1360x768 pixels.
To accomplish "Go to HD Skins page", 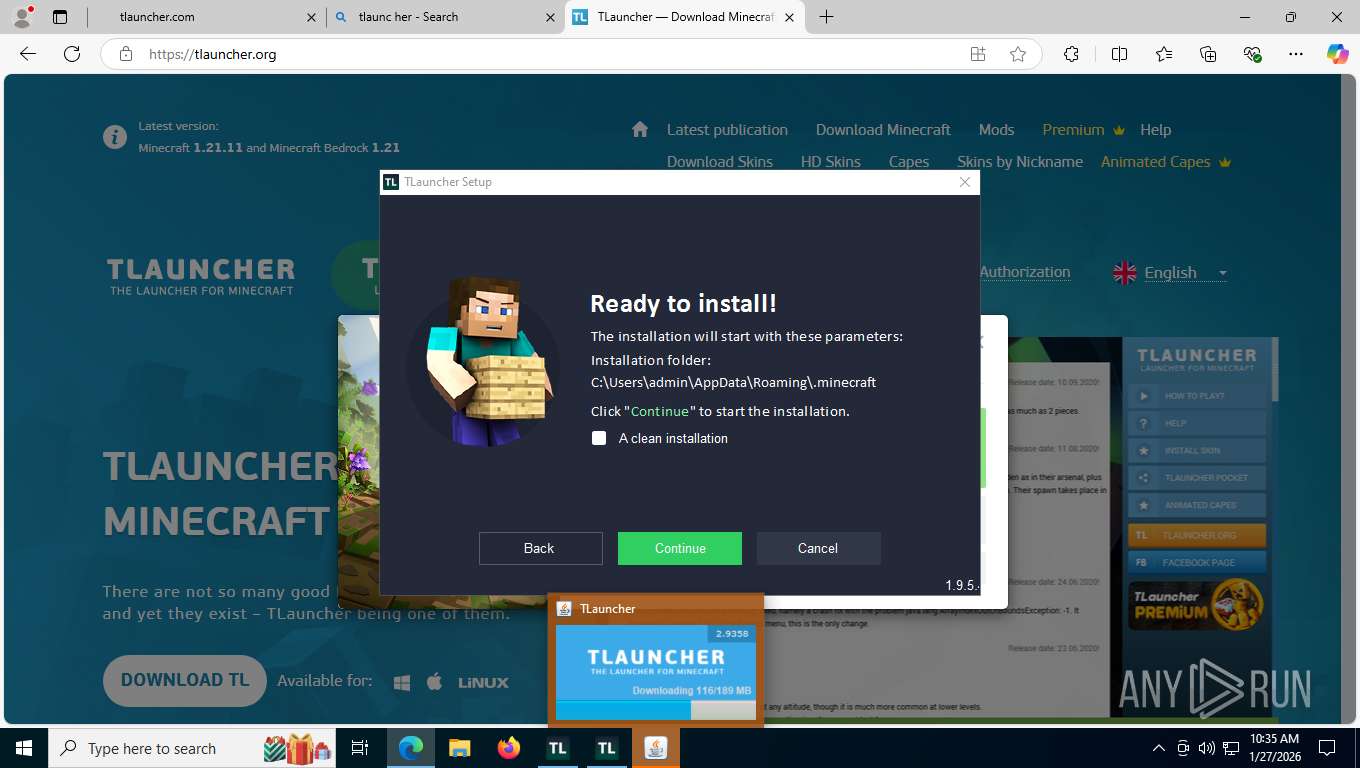I will 831,162.
